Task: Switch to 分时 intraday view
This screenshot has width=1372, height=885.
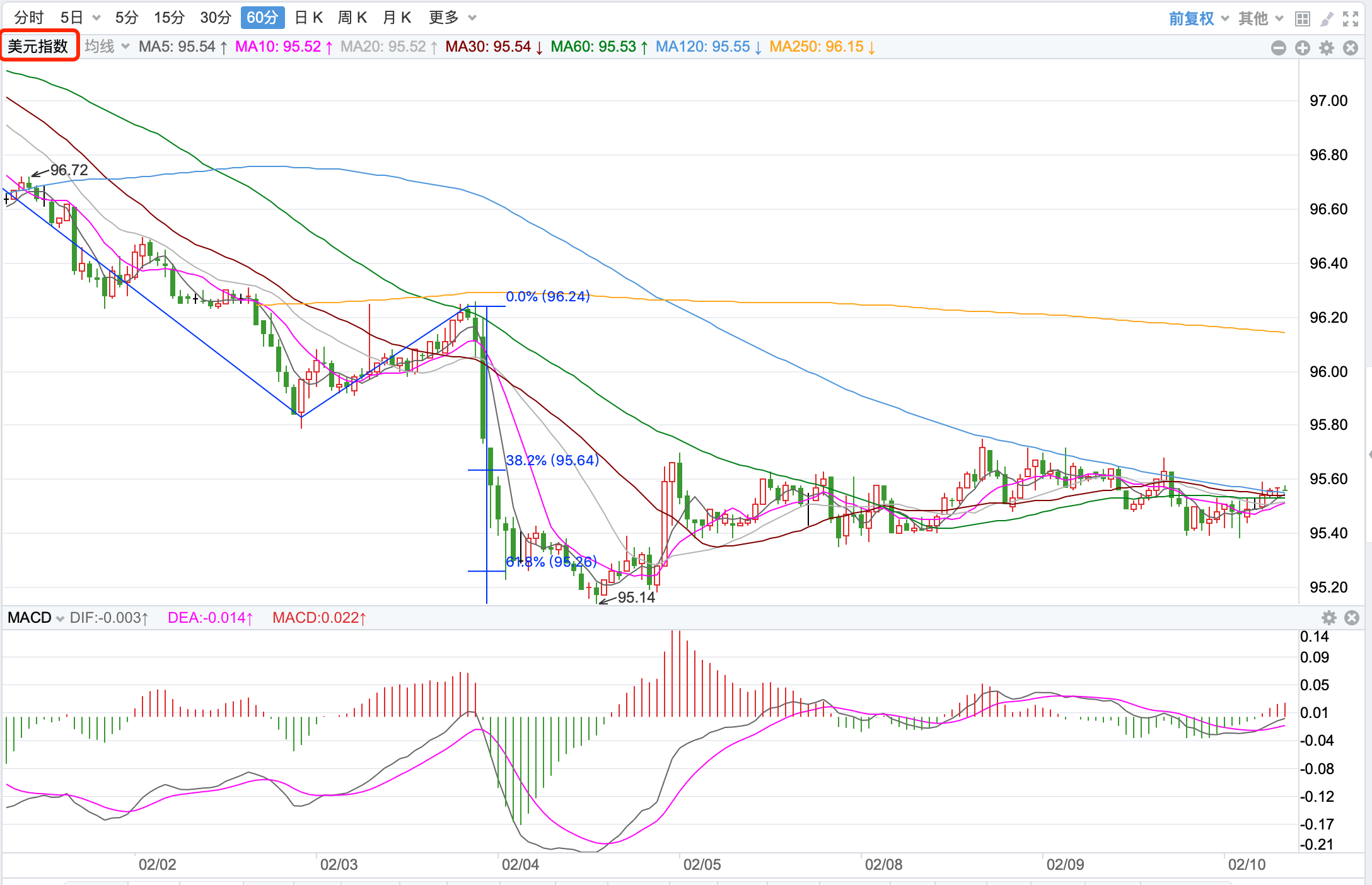Action: tap(29, 18)
